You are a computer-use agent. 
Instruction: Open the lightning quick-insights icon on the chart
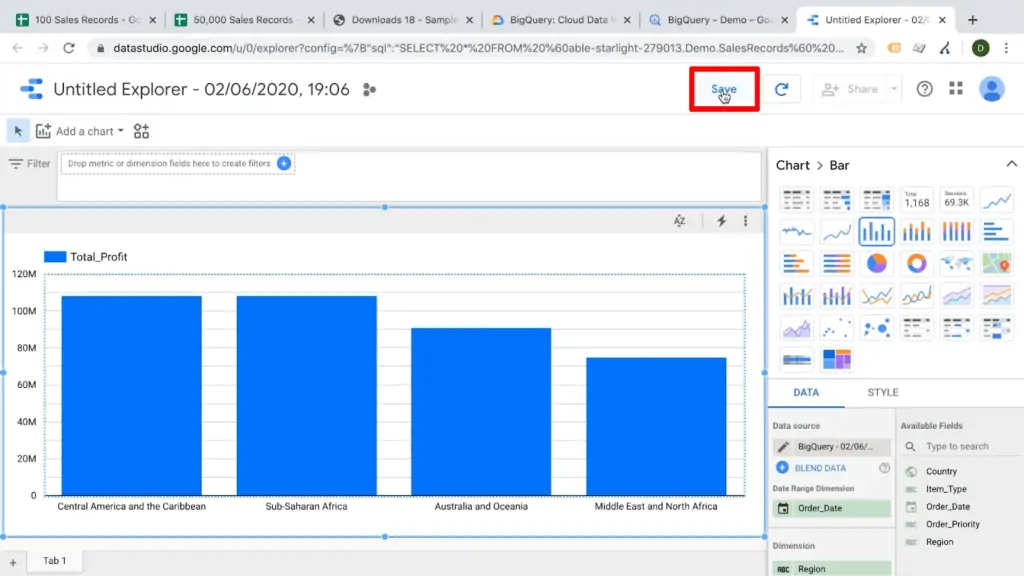pyautogui.click(x=721, y=221)
